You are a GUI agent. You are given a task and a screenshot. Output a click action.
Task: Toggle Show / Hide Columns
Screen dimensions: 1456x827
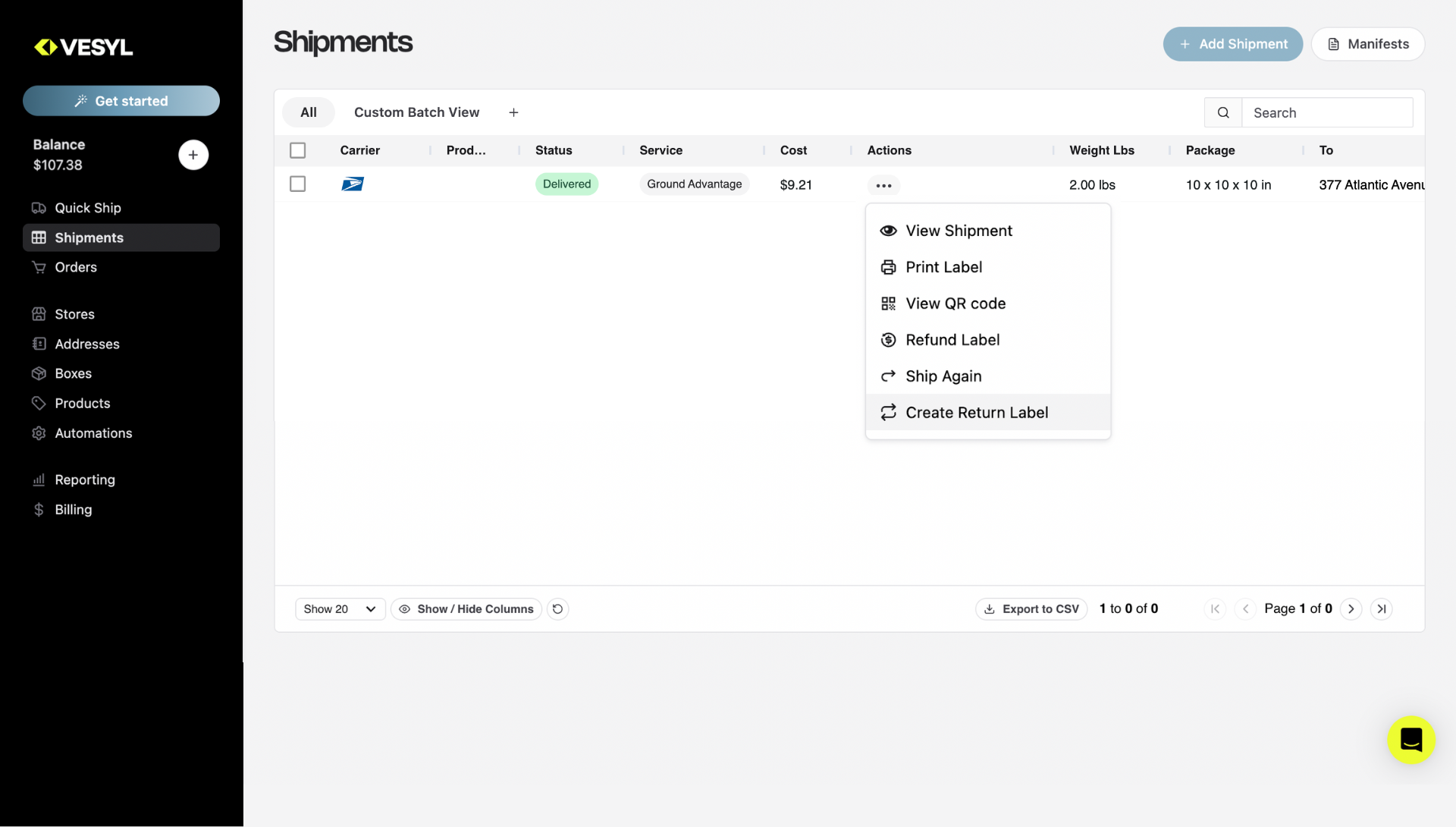[466, 608]
